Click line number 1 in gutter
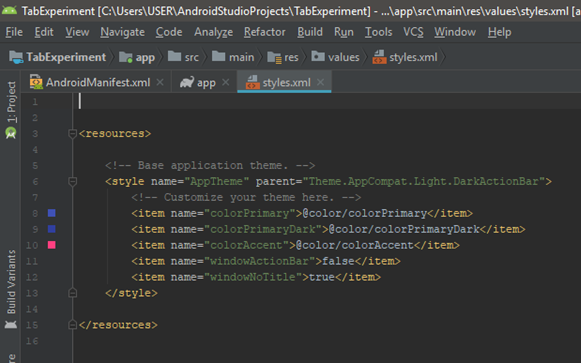Image resolution: width=581 pixels, height=363 pixels. [x=35, y=101]
